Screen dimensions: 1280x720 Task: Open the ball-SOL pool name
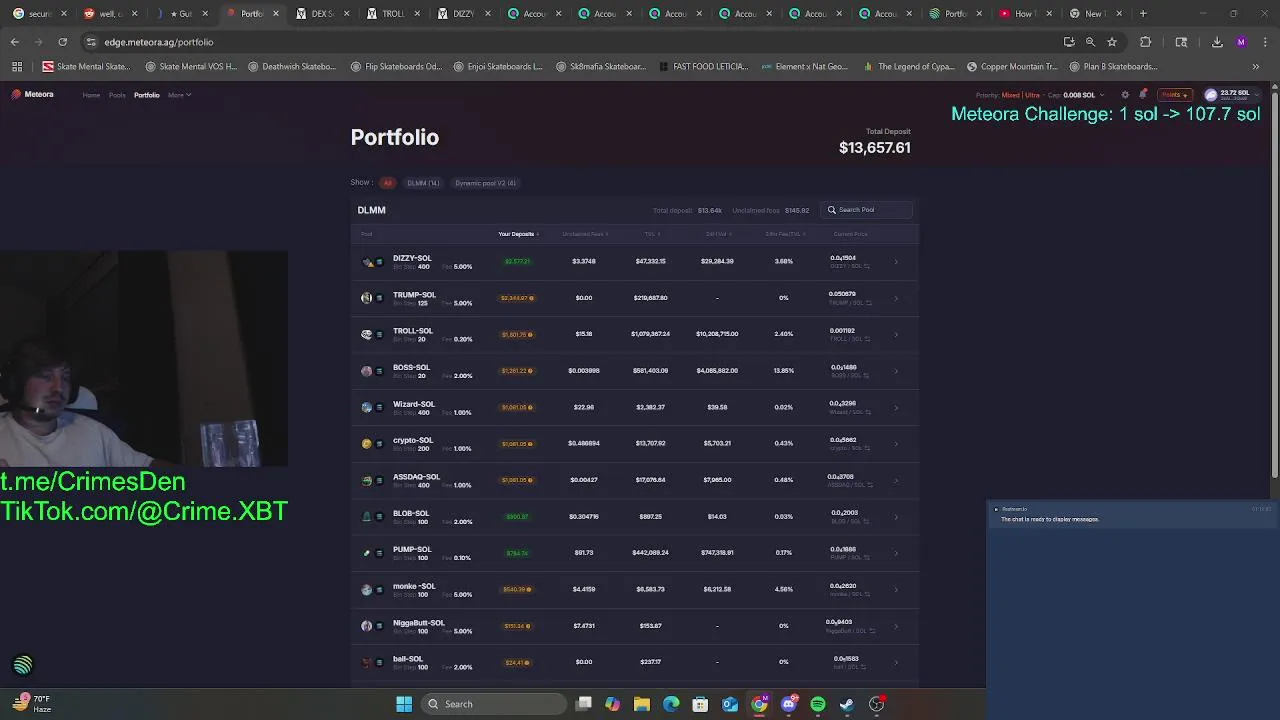[x=408, y=659]
